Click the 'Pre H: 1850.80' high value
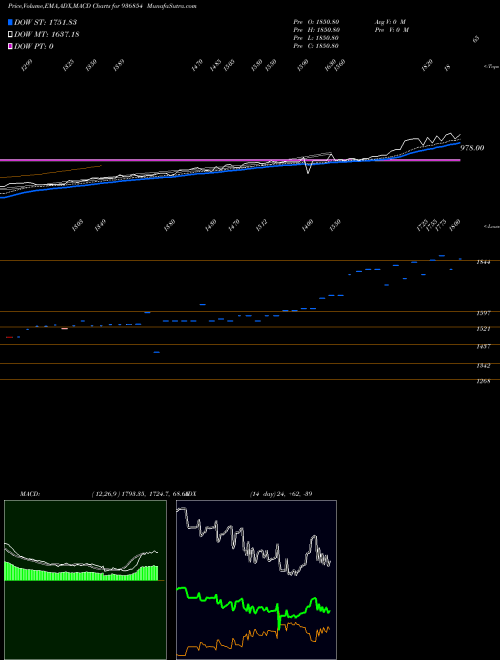Image resolution: width=500 pixels, height=660 pixels. (x=316, y=30)
